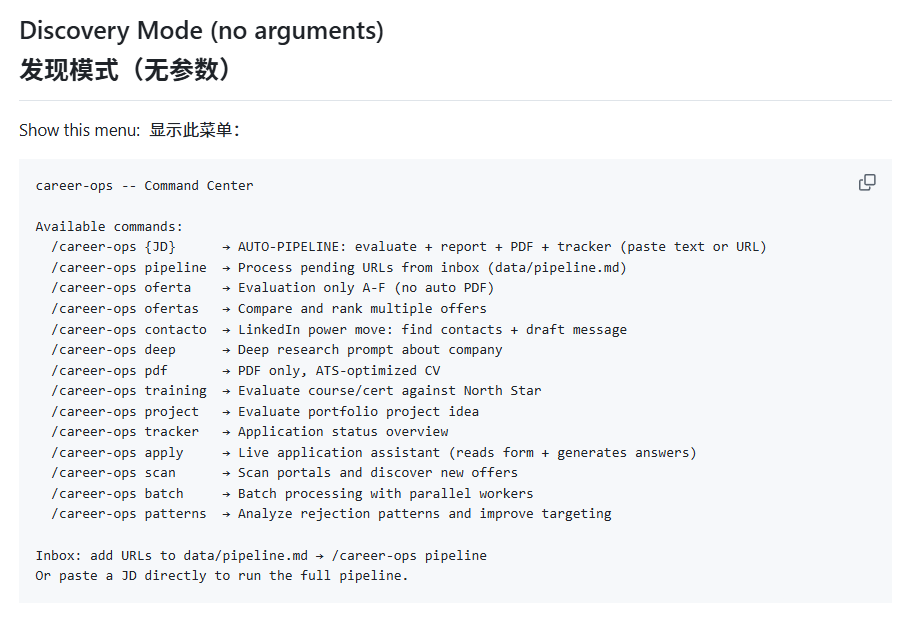Click the '/career-ops pdf' command

tap(109, 371)
